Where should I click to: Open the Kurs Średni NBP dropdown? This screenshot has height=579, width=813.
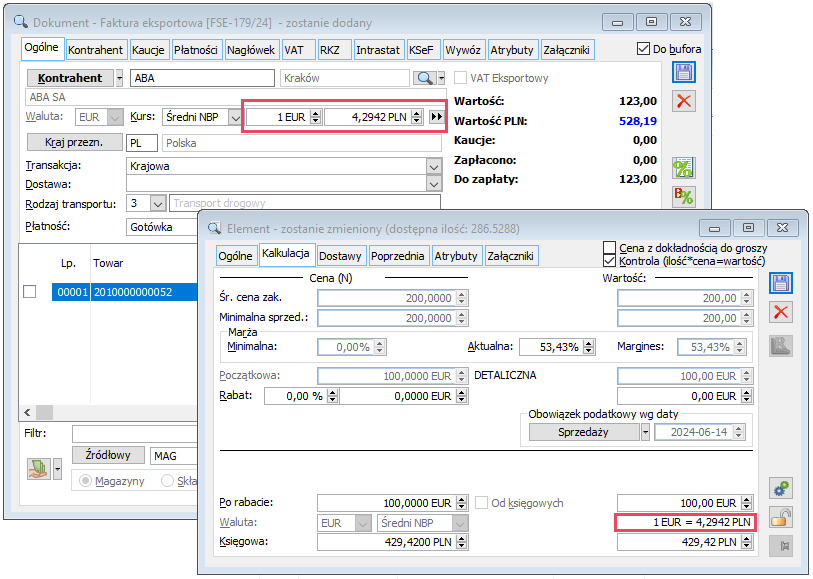(x=235, y=117)
